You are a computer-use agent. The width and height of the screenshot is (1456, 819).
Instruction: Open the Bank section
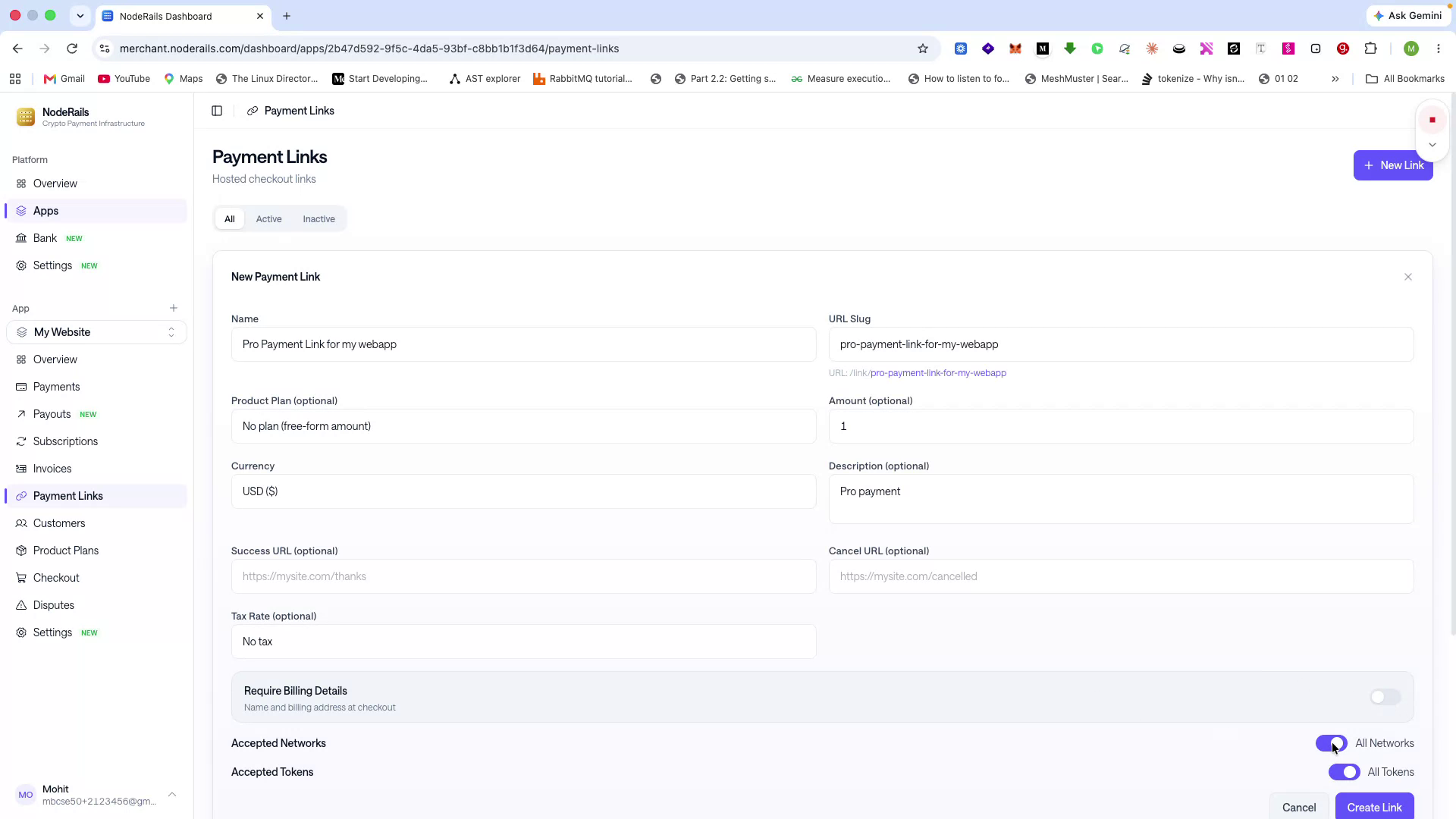[96, 238]
